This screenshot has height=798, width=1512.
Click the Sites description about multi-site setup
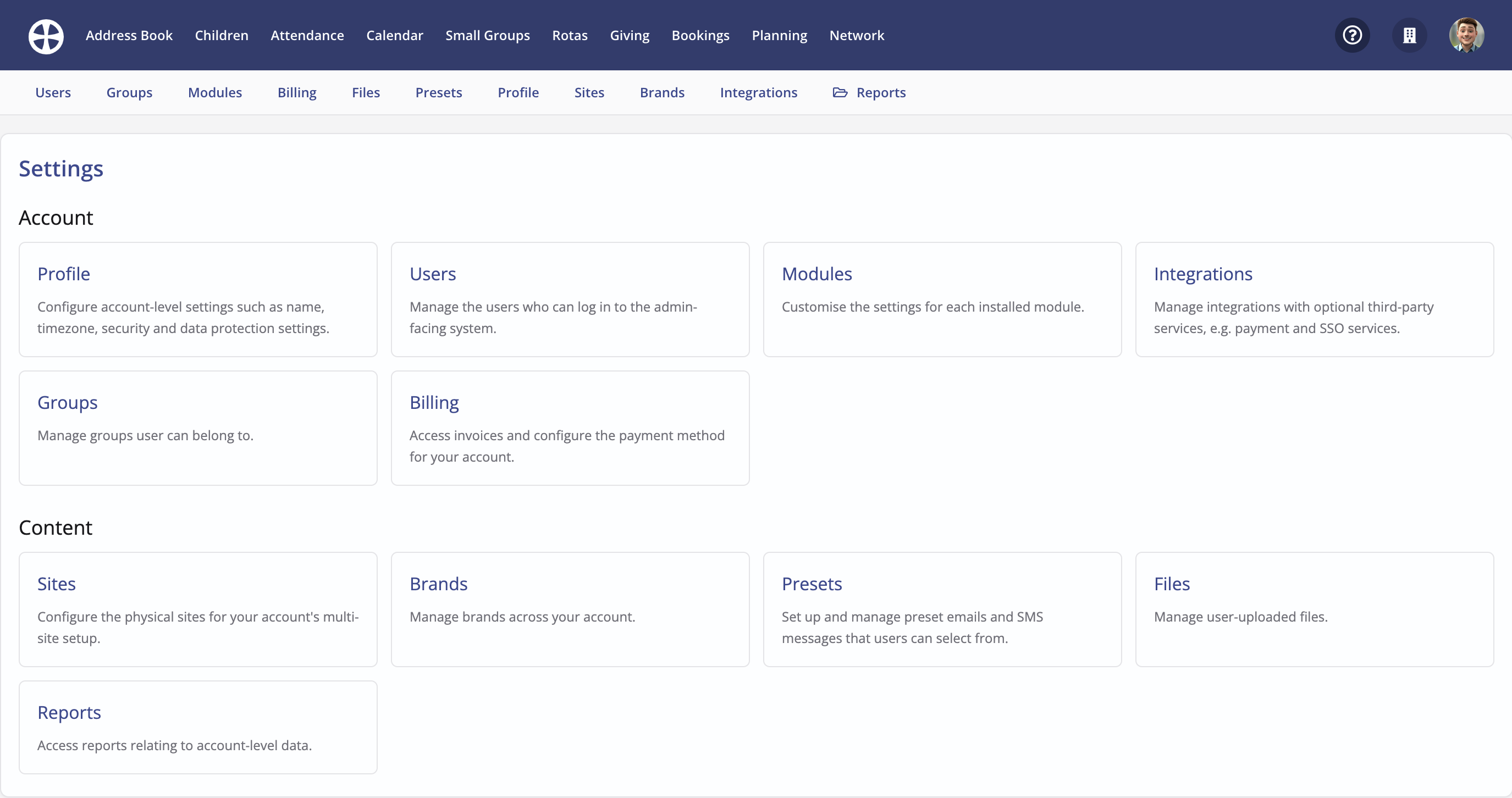click(x=198, y=627)
